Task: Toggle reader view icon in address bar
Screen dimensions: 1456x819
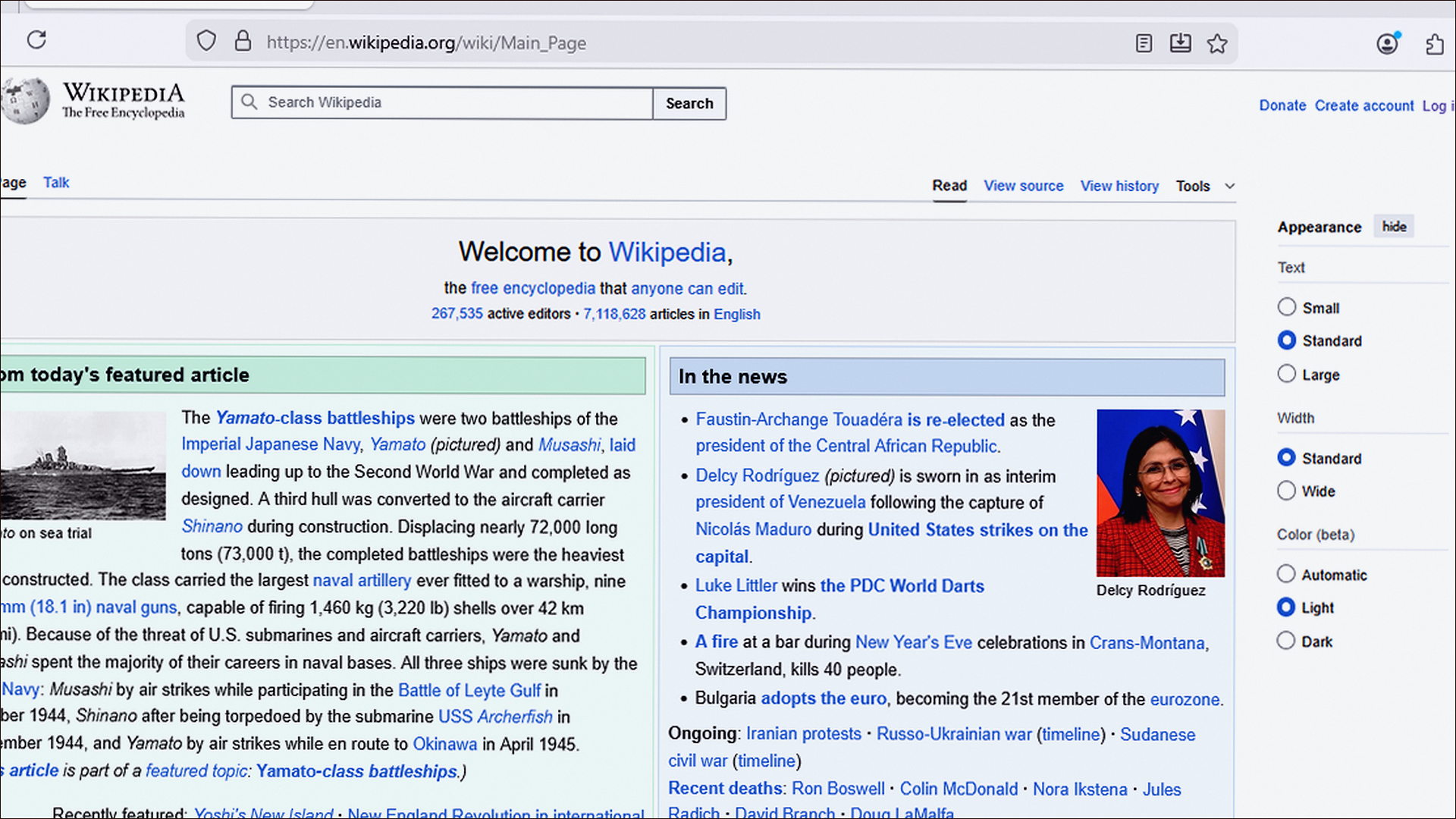Action: tap(1144, 43)
